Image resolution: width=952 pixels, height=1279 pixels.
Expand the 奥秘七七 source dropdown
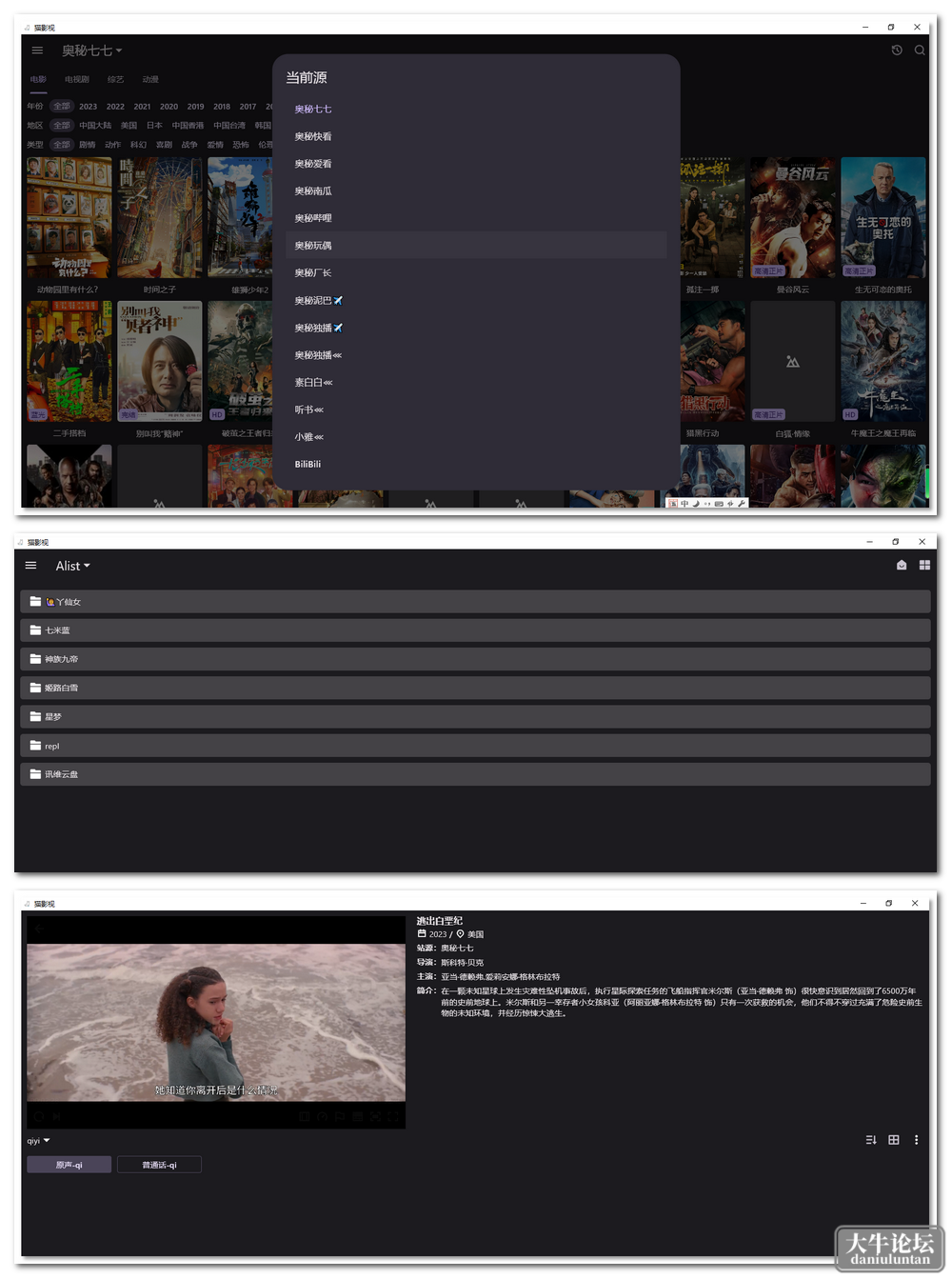[92, 50]
